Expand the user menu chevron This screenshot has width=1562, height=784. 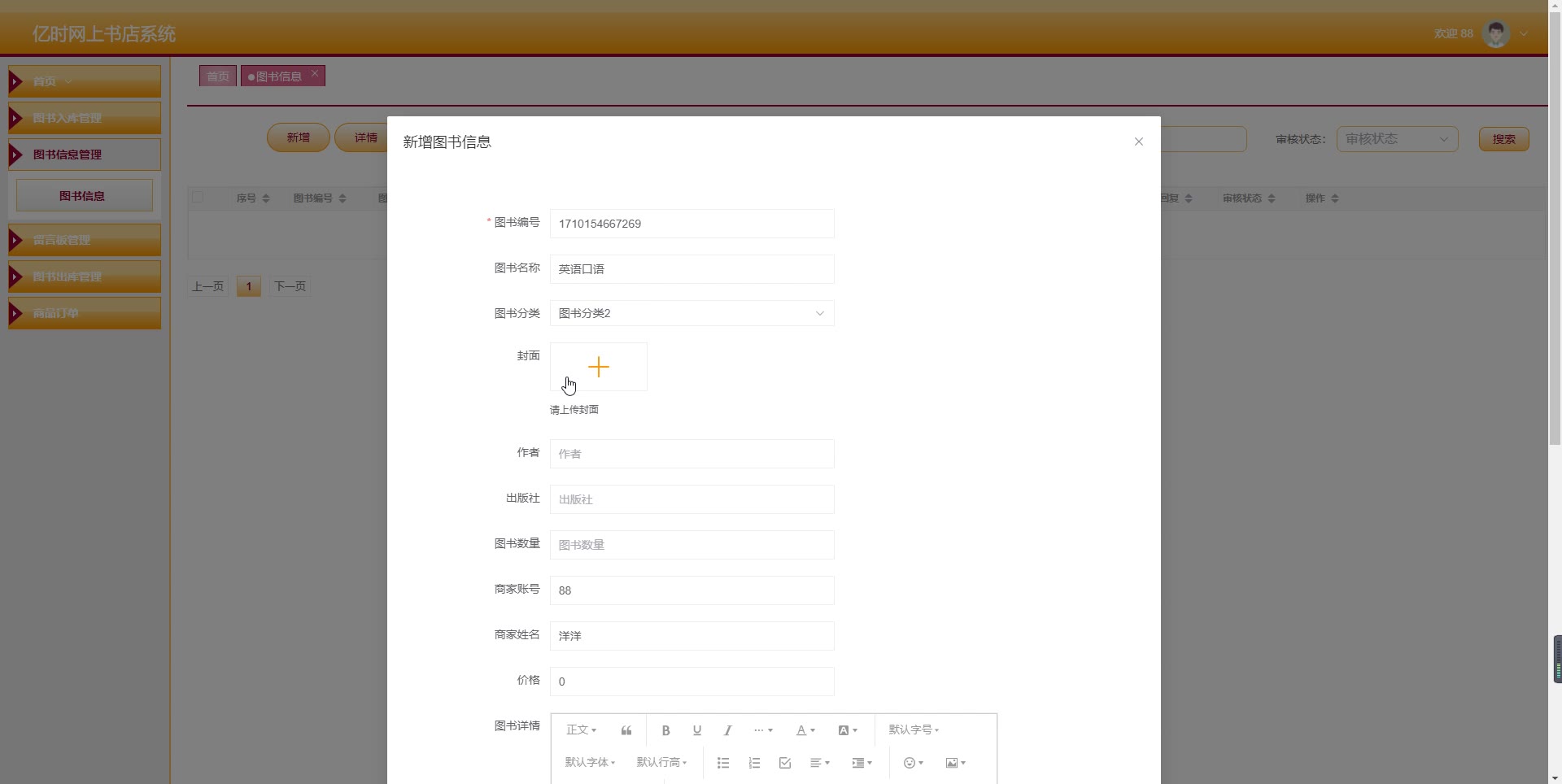coord(1524,34)
